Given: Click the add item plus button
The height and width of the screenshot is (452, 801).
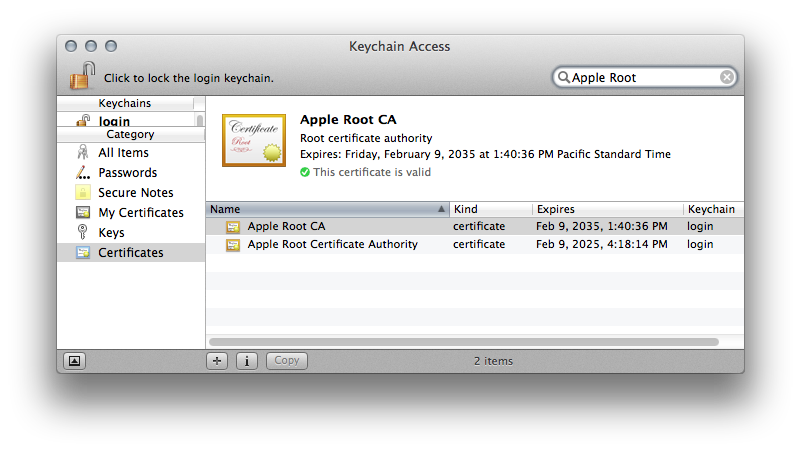Looking at the screenshot, I should point(217,361).
